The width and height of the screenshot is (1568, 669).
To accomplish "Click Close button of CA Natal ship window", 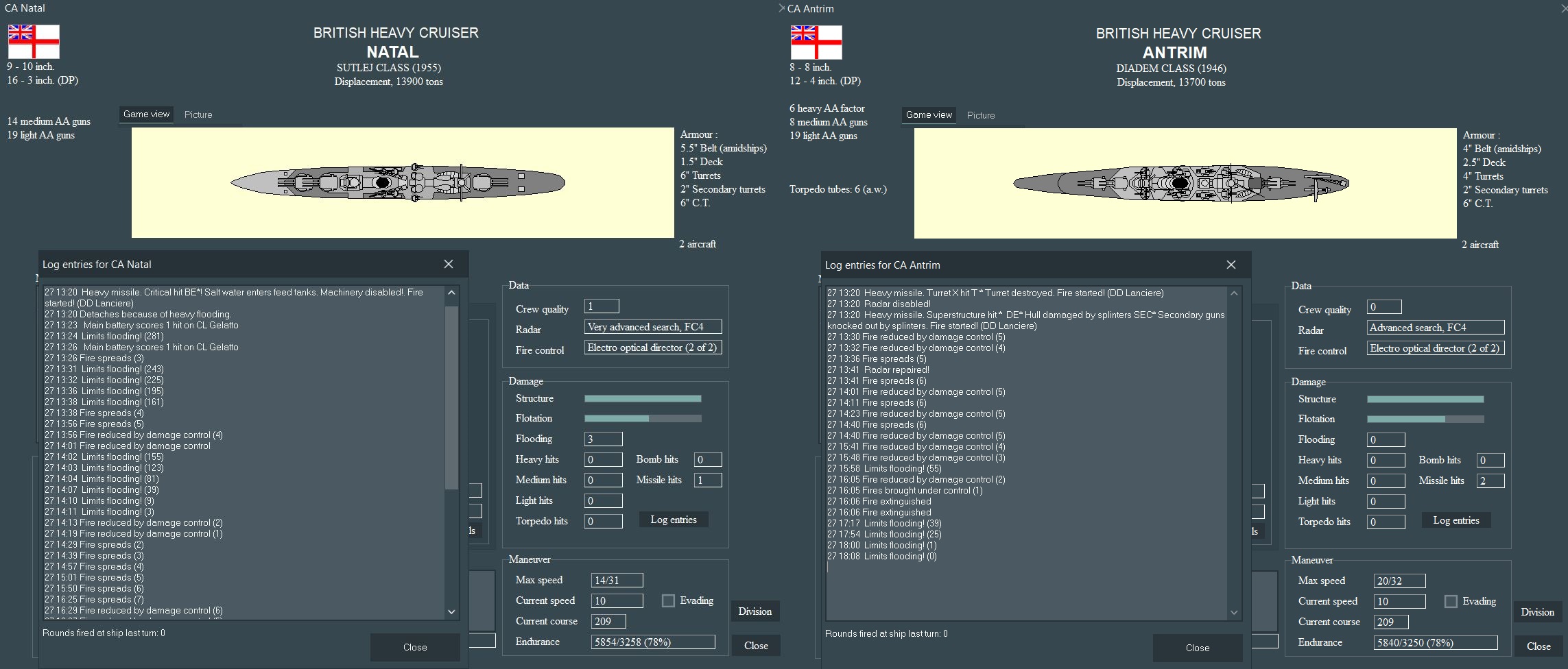I will pyautogui.click(x=756, y=646).
